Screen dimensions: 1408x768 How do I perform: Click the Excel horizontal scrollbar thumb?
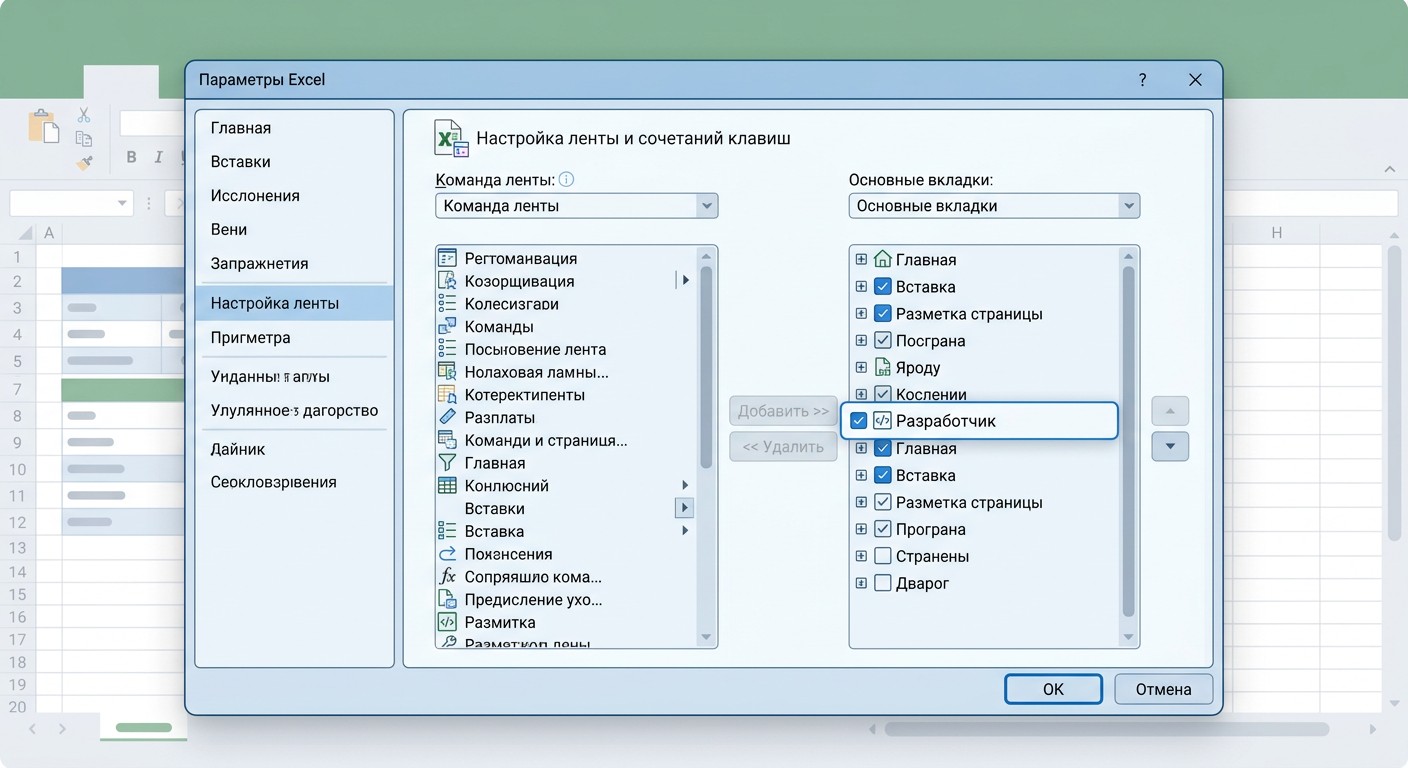pos(1107,729)
